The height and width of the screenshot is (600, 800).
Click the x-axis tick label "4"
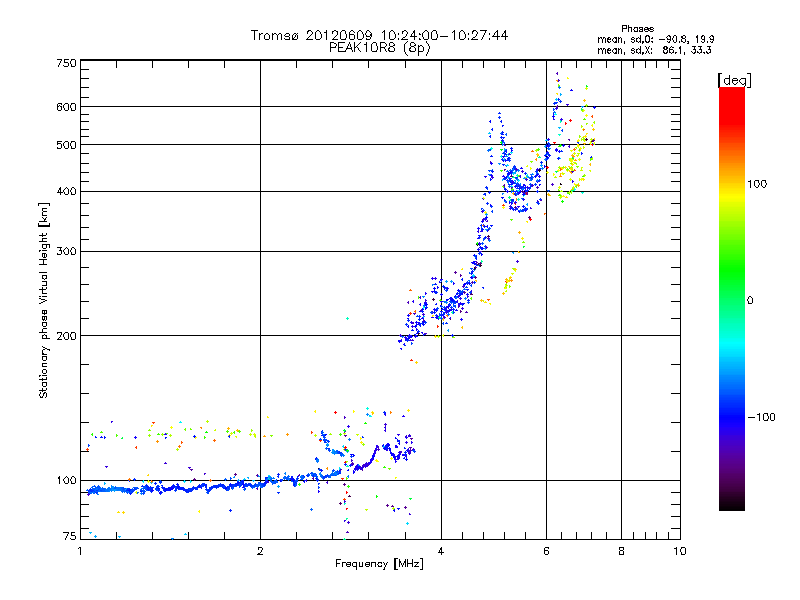(x=441, y=551)
